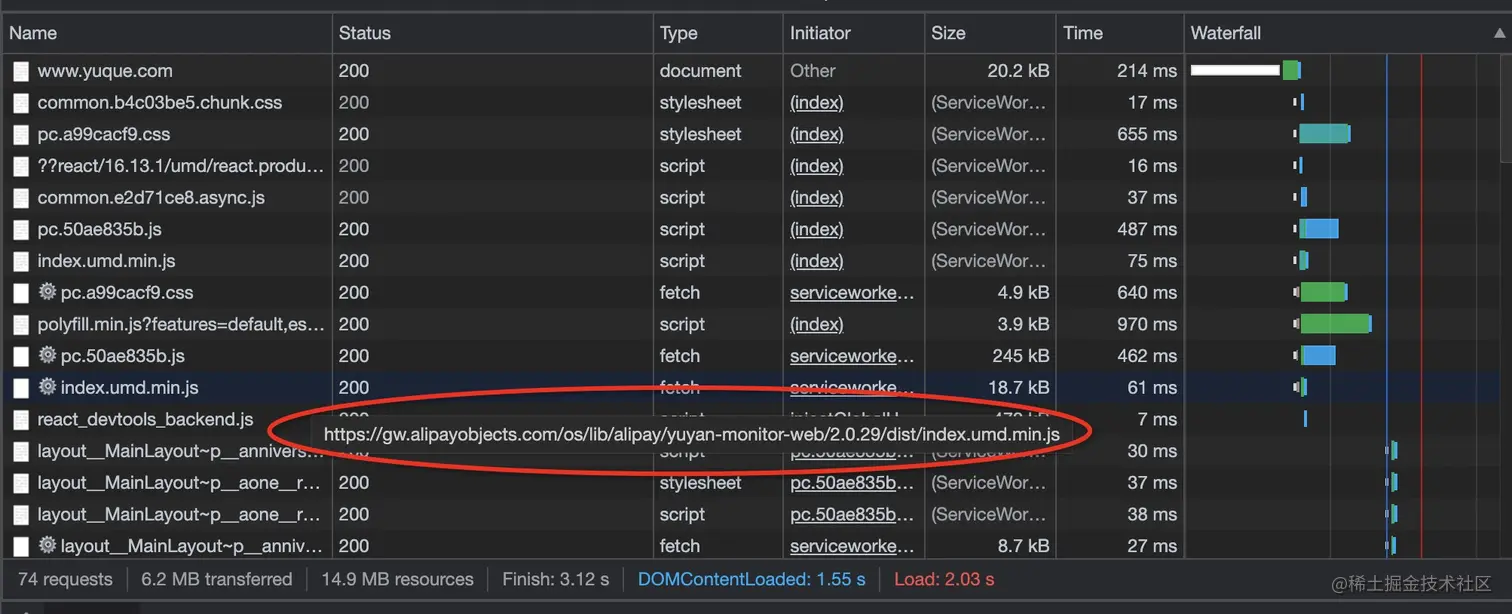Sort by the Status column header

[x=492, y=33]
